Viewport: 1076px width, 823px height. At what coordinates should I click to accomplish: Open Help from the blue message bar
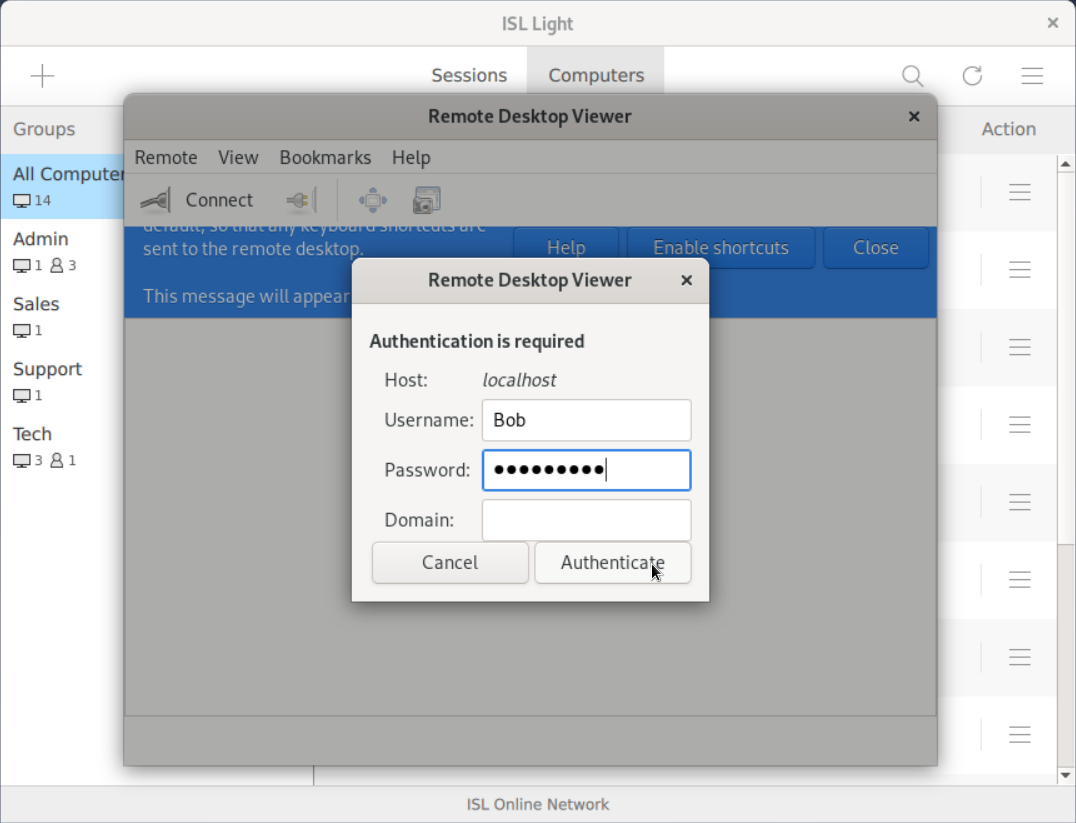pos(566,247)
